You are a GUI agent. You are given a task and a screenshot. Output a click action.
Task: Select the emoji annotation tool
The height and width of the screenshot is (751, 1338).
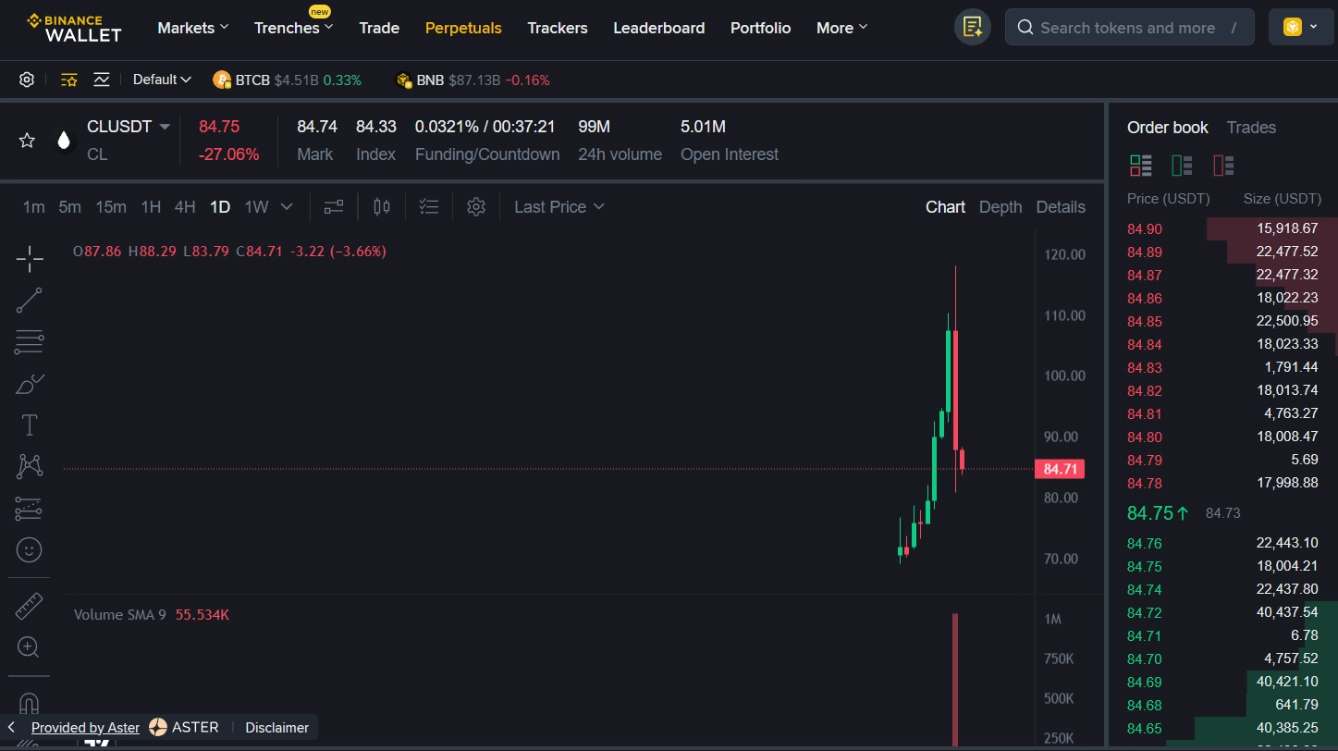pos(29,550)
